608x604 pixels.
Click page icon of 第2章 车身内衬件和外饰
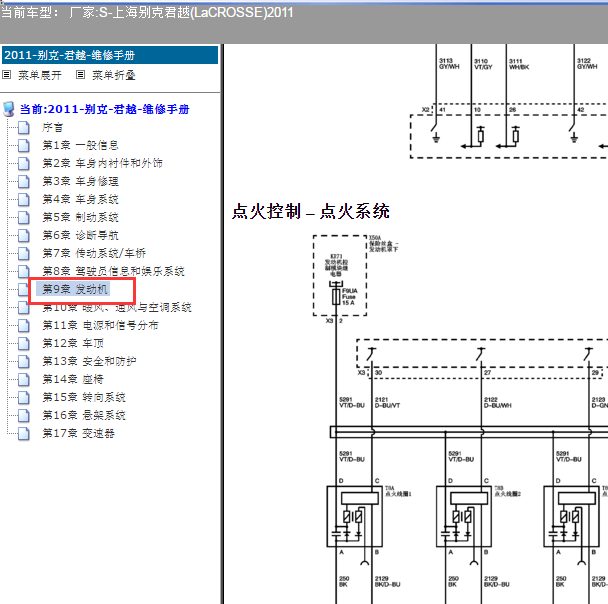click(24, 163)
